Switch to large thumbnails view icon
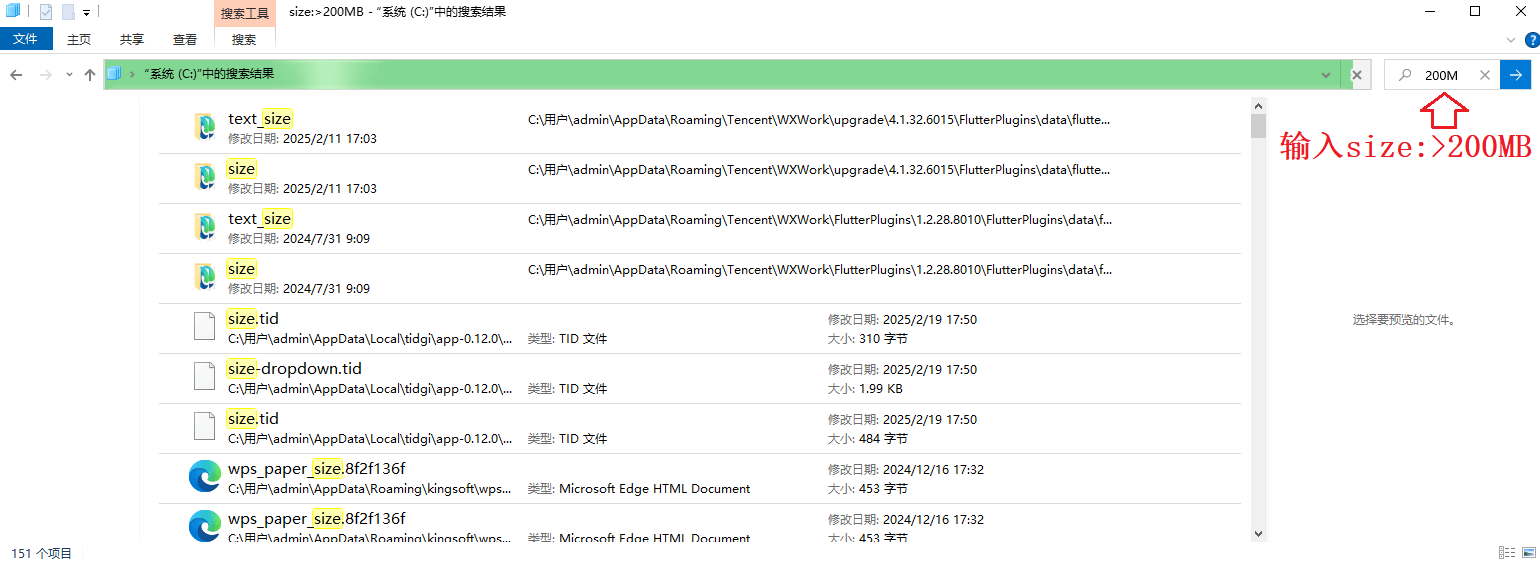Screen dimensions: 1540x561 1527,553
